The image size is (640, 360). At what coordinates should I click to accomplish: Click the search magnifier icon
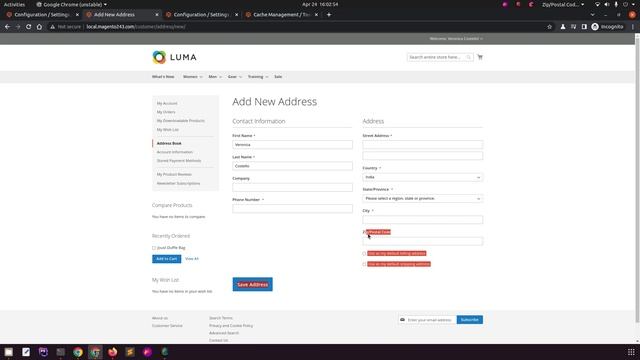(x=469, y=57)
